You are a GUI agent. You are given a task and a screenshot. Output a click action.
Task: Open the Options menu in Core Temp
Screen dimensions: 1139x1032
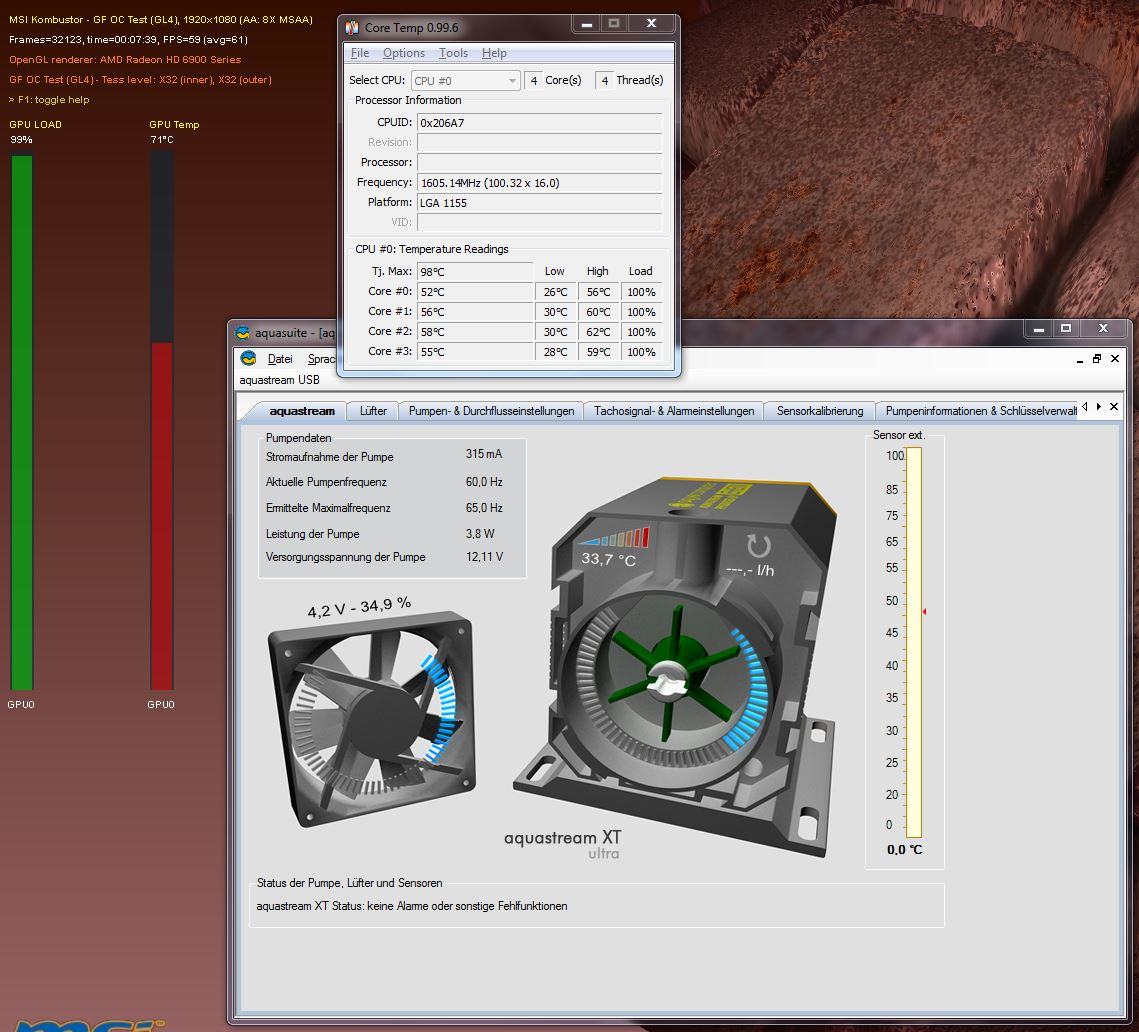coord(403,53)
